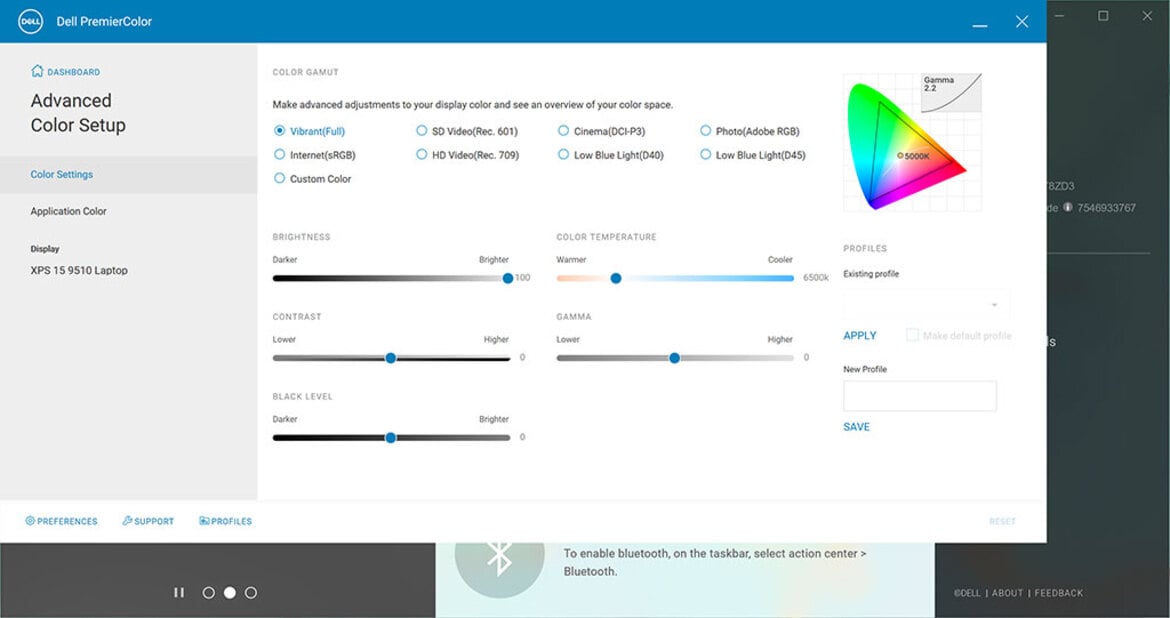Close the Dell PremierColor window

pos(1022,22)
